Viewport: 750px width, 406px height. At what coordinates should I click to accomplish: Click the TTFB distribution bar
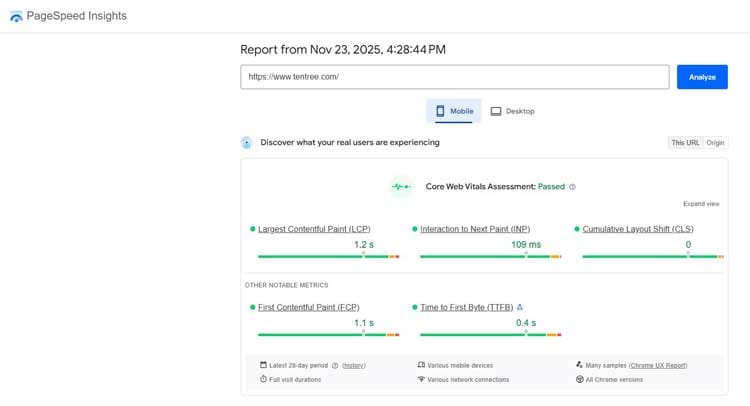click(x=490, y=335)
